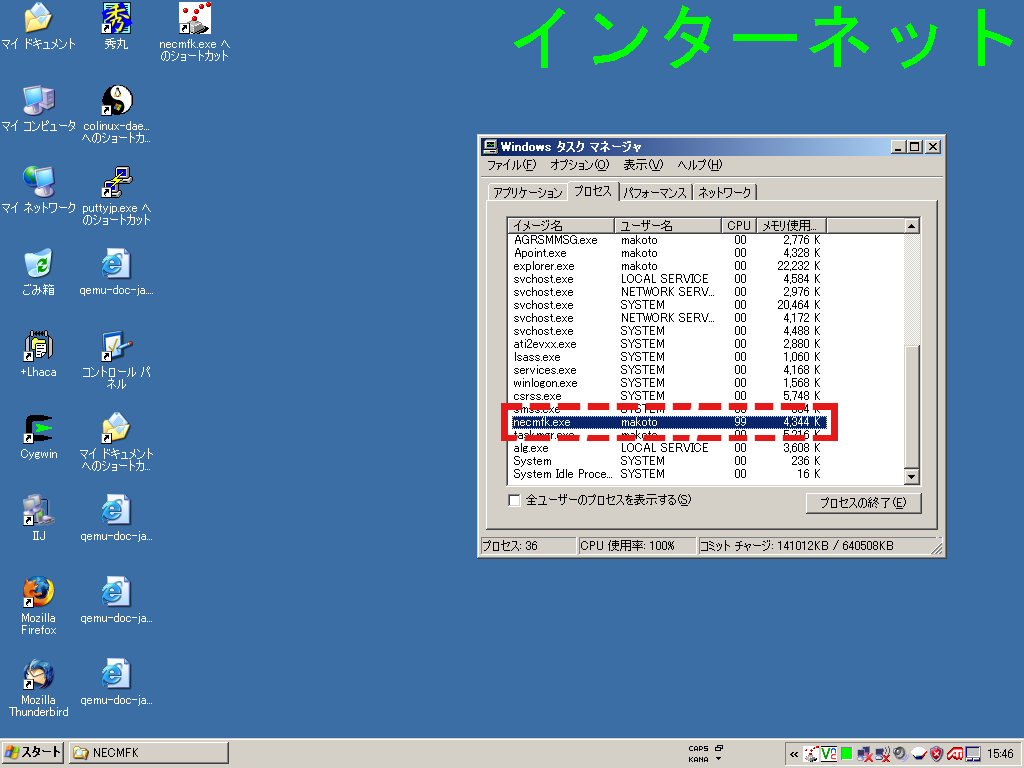This screenshot has height=768, width=1024.
Task: Enable 全ユーザーのプロセスを表示する checkbox
Action: click(x=515, y=500)
